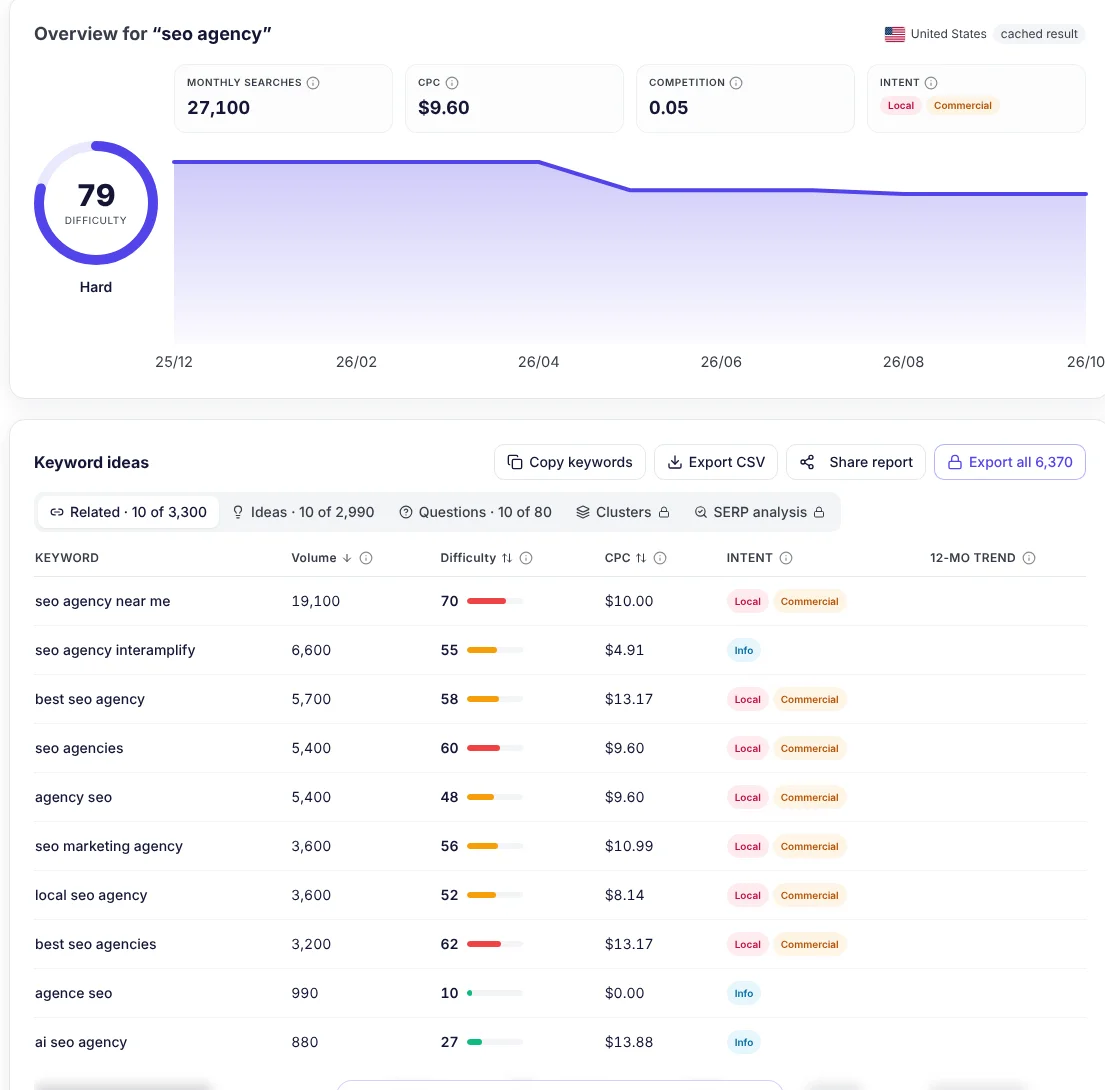Click the Clusters lock icon
1105x1090 pixels.
(664, 512)
